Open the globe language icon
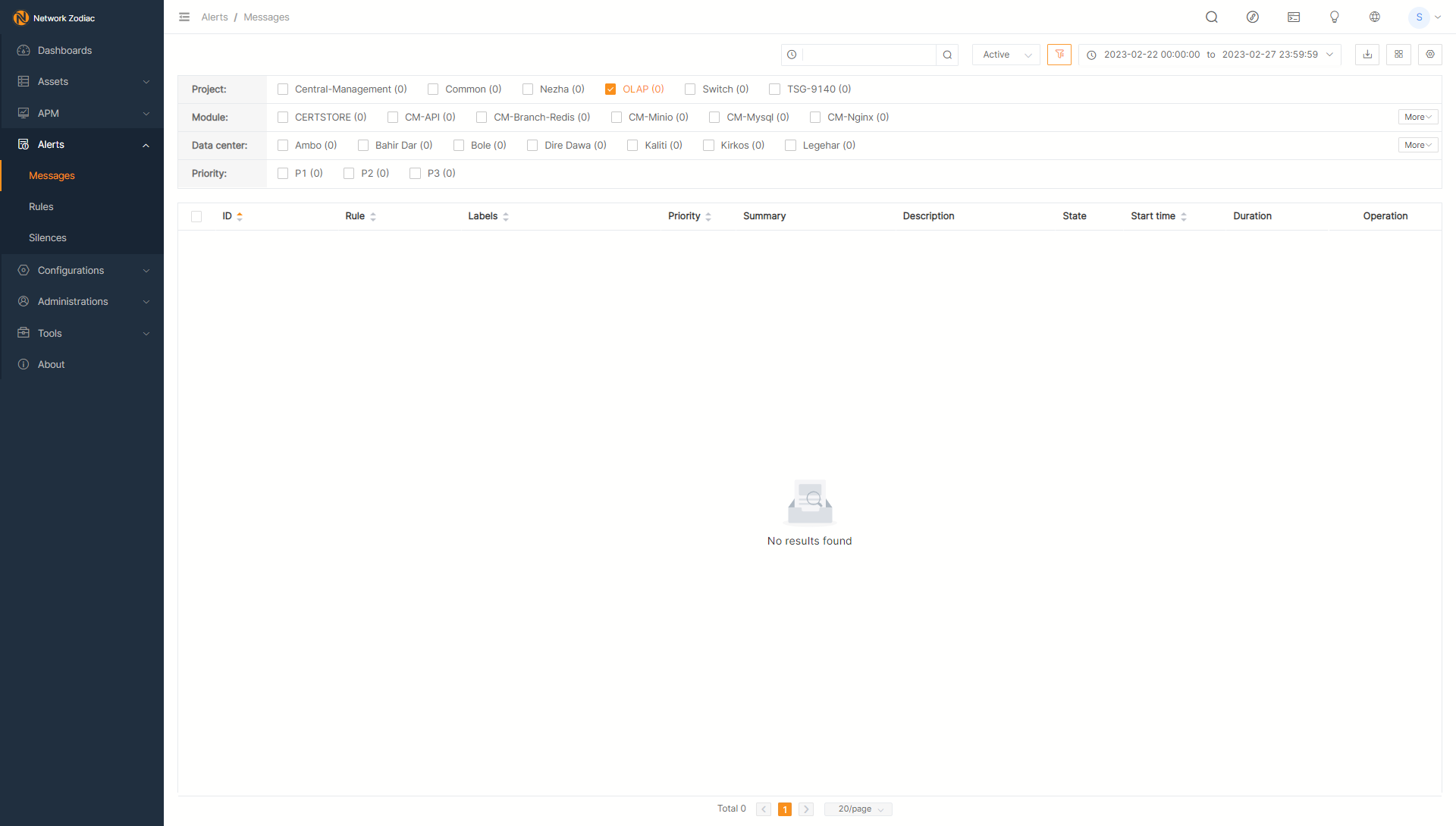1456x826 pixels. point(1374,17)
